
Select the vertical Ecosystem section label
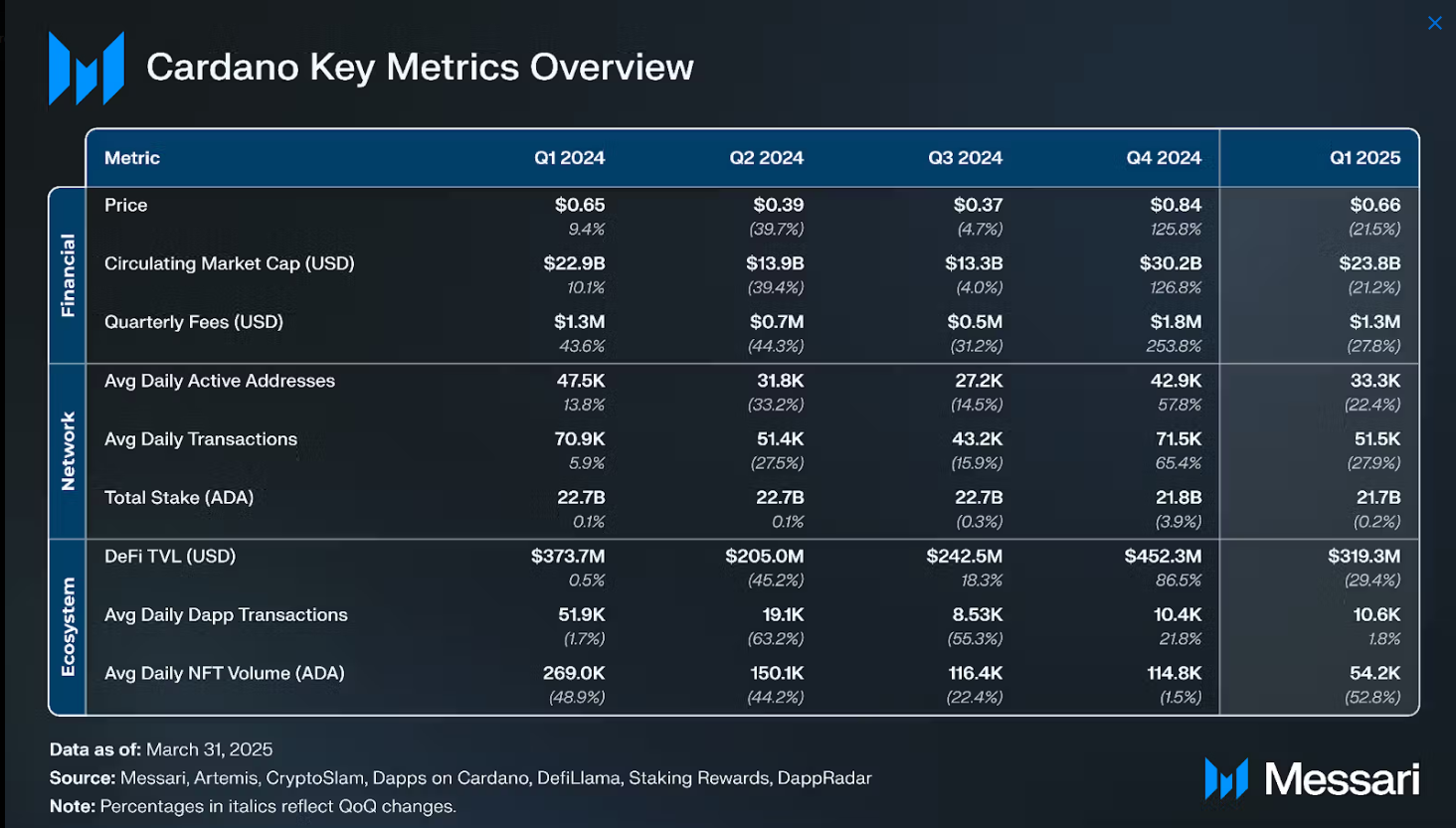[68, 627]
